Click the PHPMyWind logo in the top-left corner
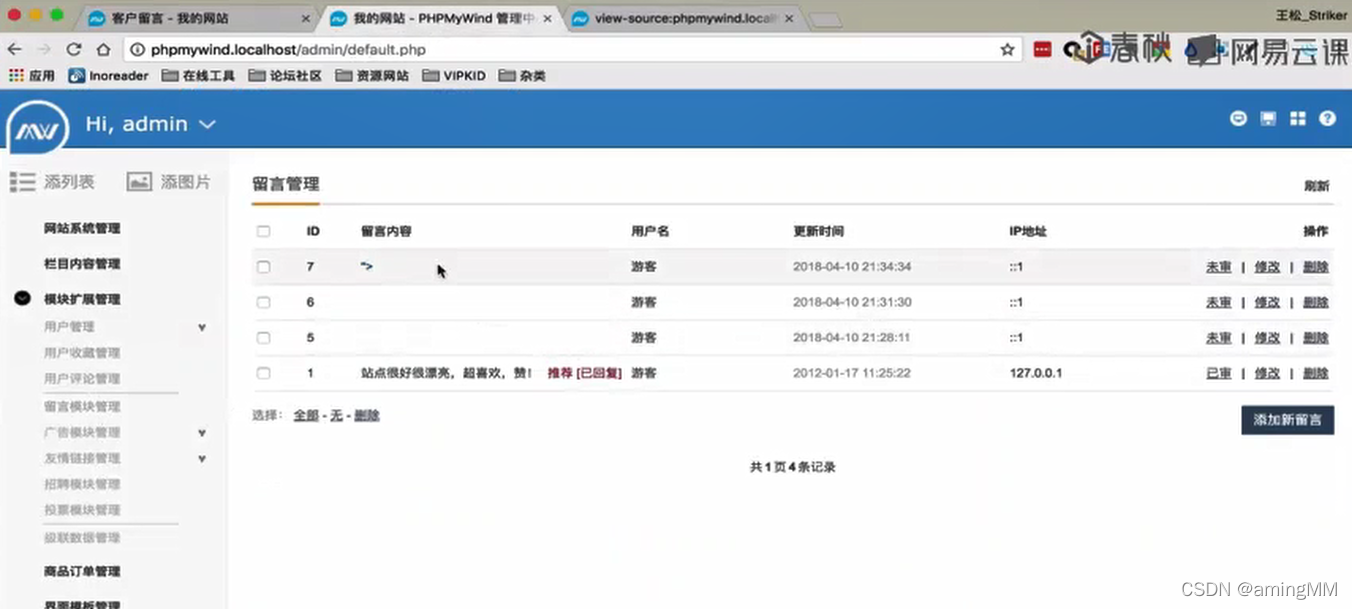 37,125
